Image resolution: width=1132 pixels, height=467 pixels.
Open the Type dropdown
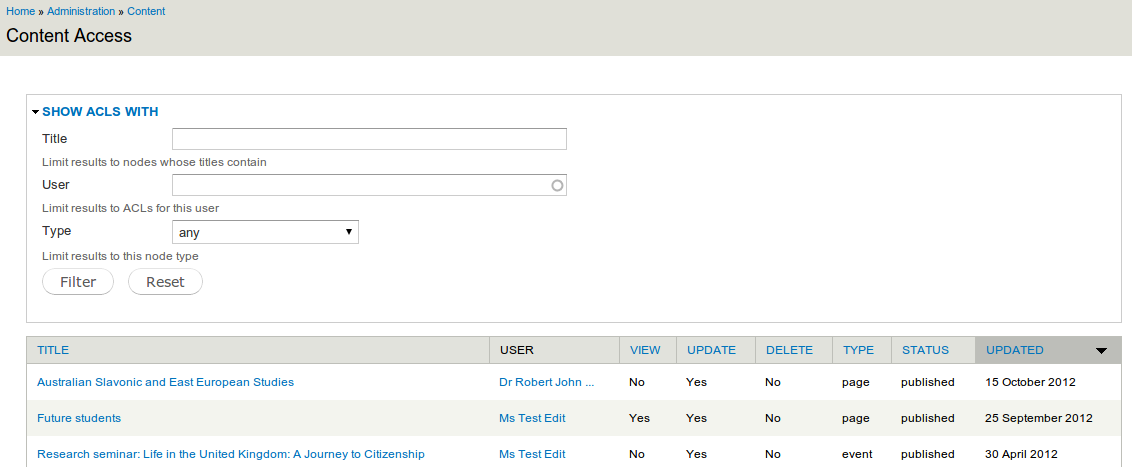265,232
